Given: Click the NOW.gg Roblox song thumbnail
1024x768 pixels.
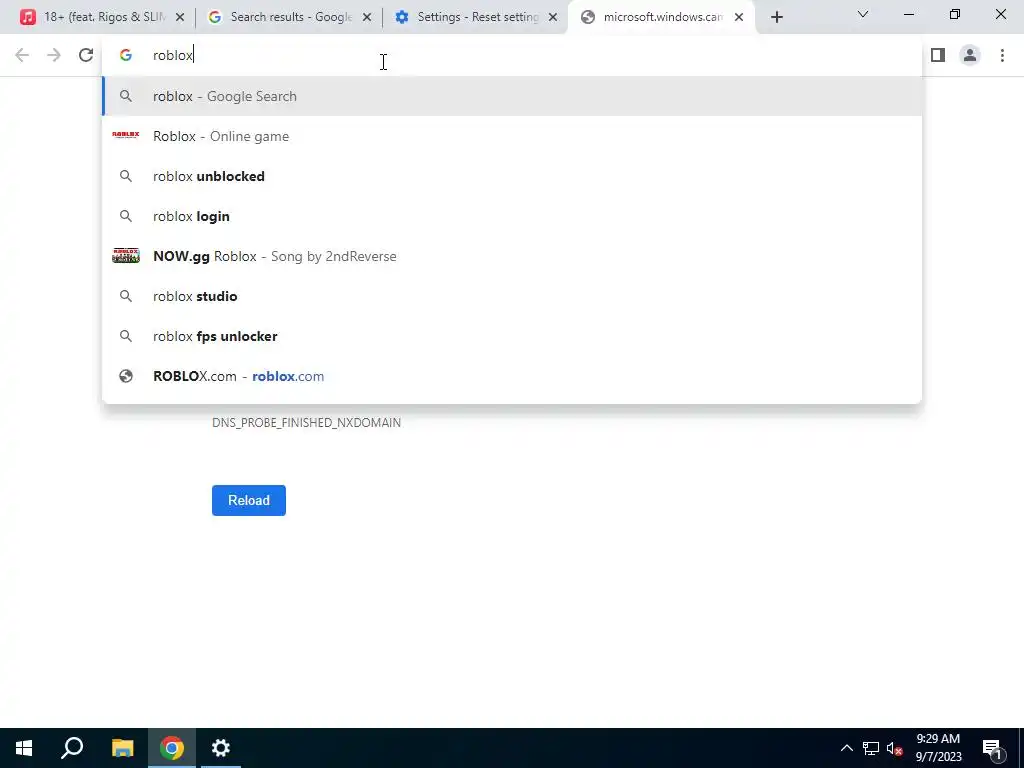Looking at the screenshot, I should (125, 255).
